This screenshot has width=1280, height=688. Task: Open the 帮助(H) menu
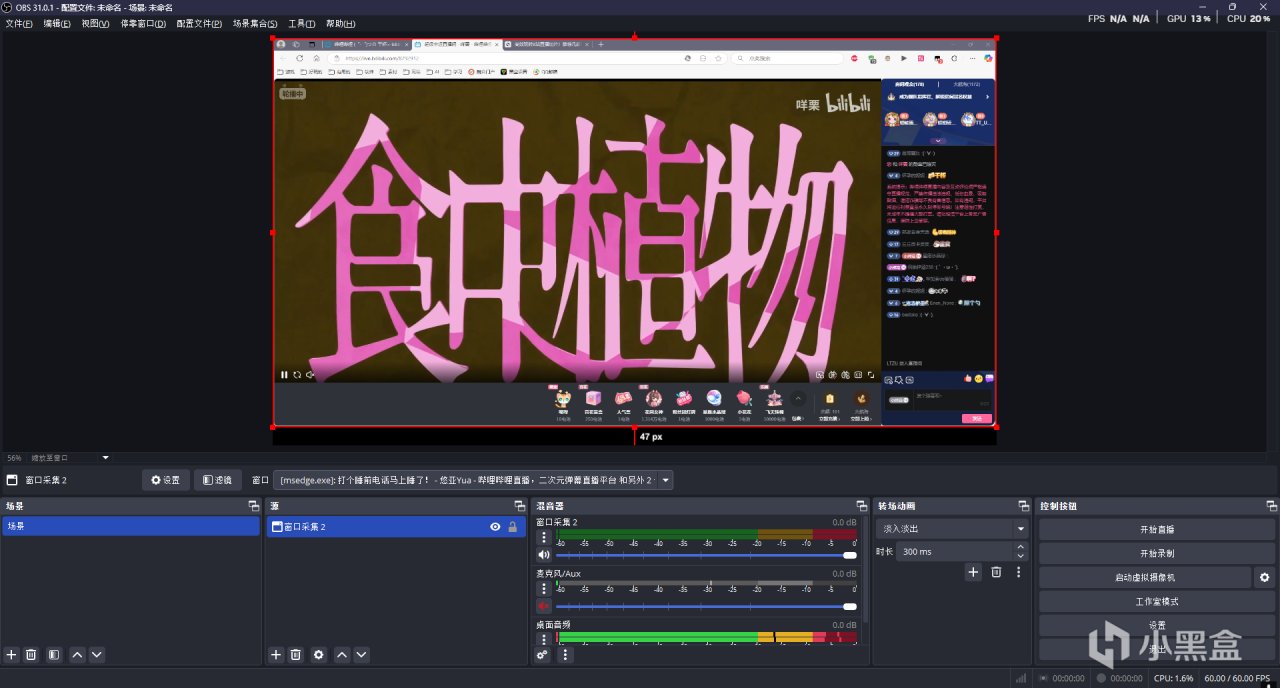pos(341,23)
